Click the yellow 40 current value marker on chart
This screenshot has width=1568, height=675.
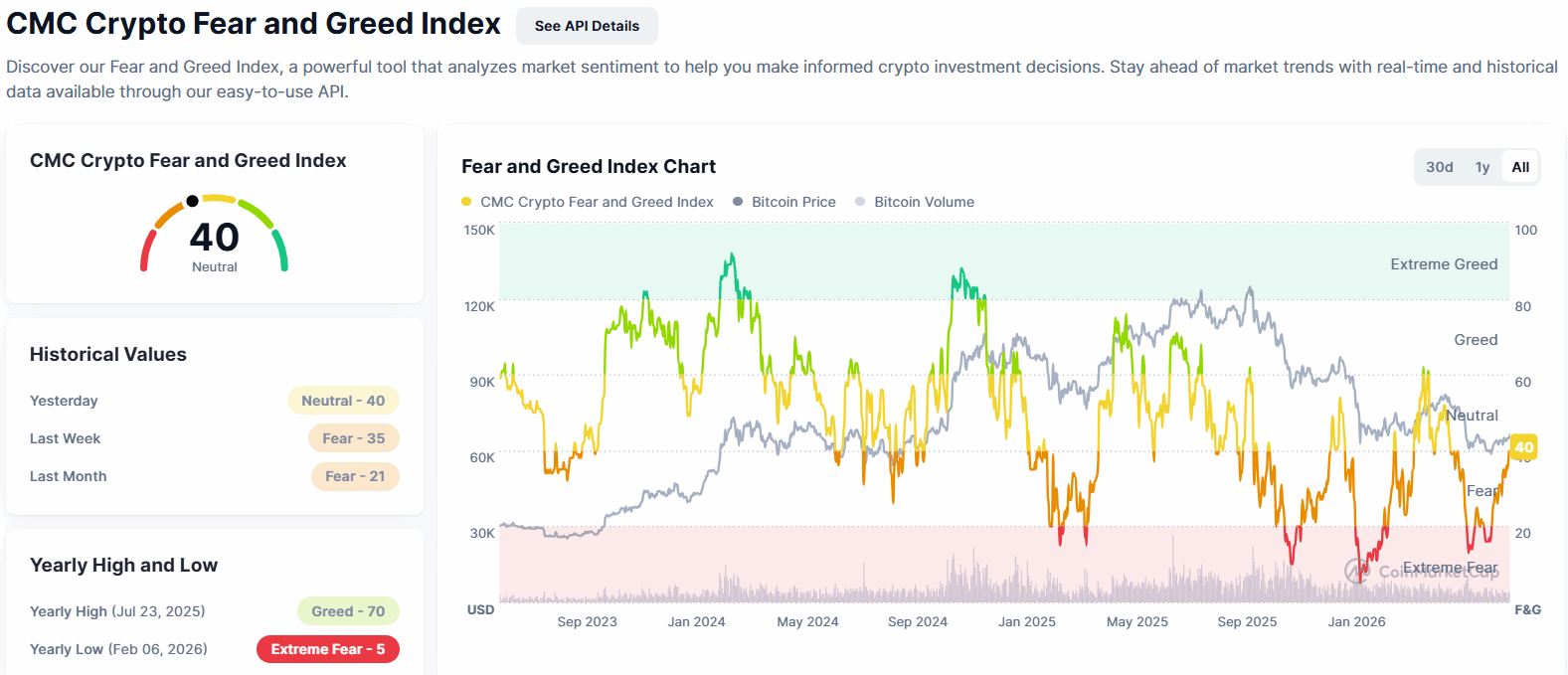pos(1524,447)
